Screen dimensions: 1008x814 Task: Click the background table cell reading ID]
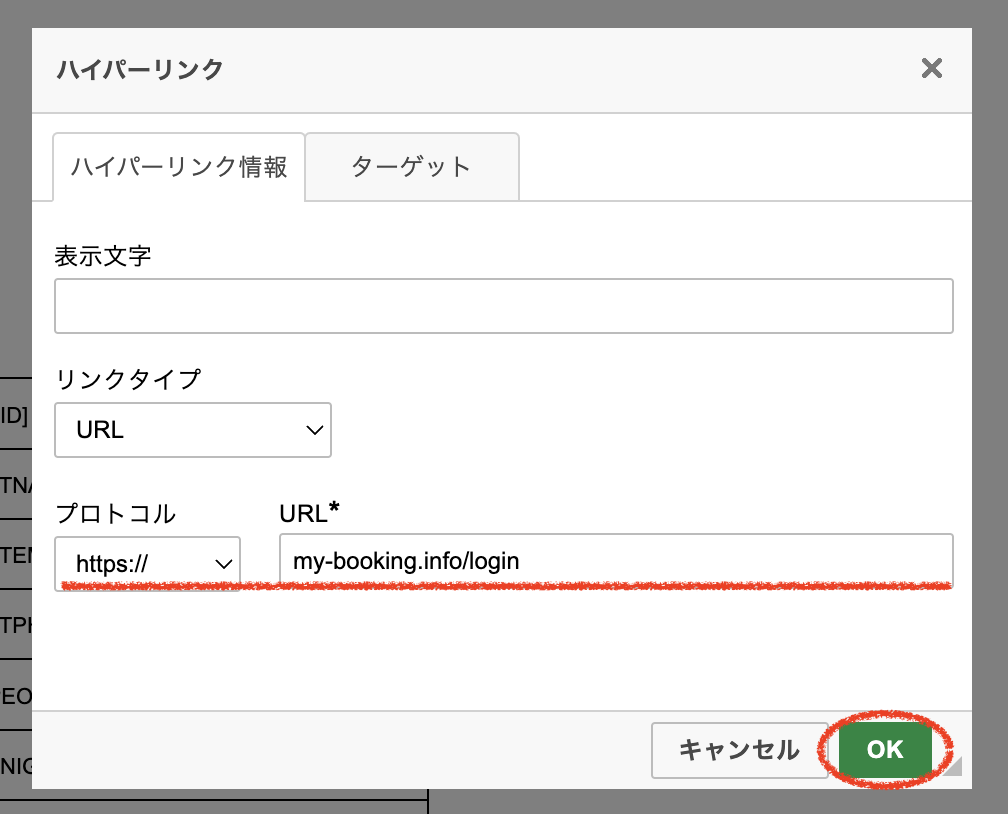pos(14,414)
